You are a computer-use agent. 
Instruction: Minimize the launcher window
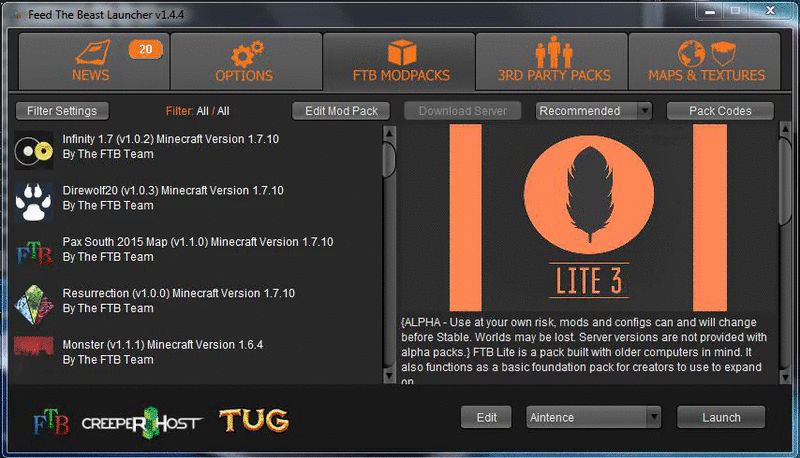click(x=710, y=11)
